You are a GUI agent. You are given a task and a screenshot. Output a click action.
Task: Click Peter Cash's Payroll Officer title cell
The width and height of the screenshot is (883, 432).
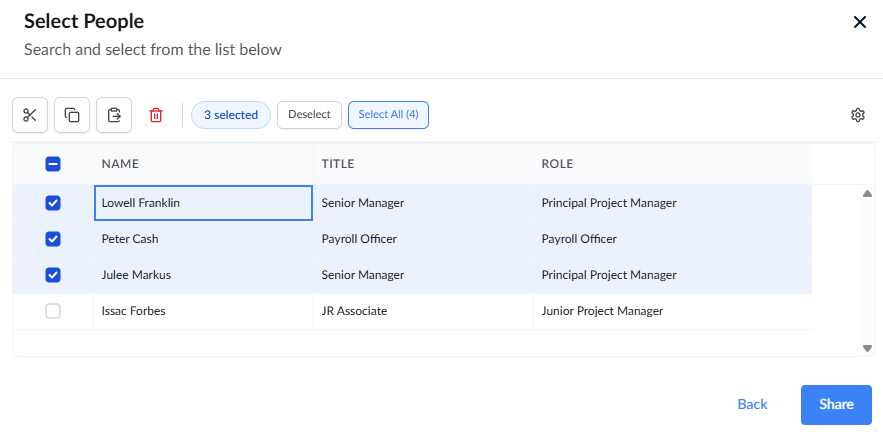click(423, 239)
